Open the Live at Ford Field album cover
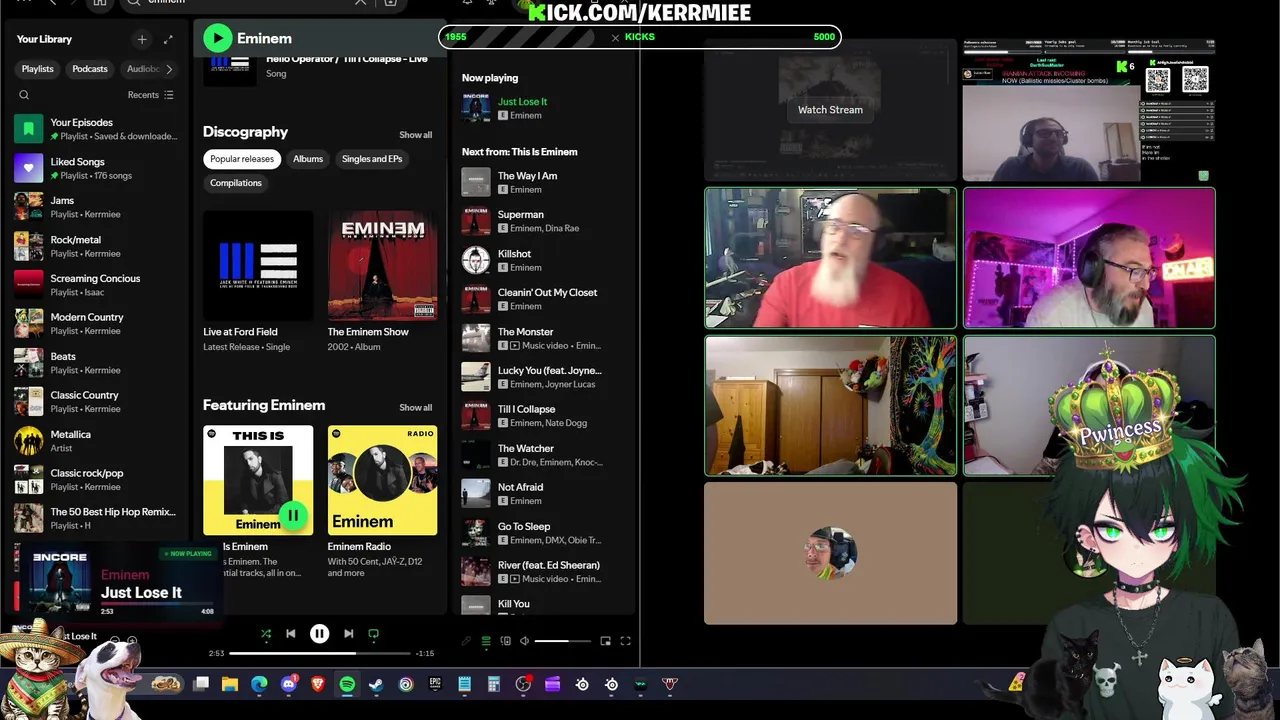1280x720 pixels. [258, 265]
